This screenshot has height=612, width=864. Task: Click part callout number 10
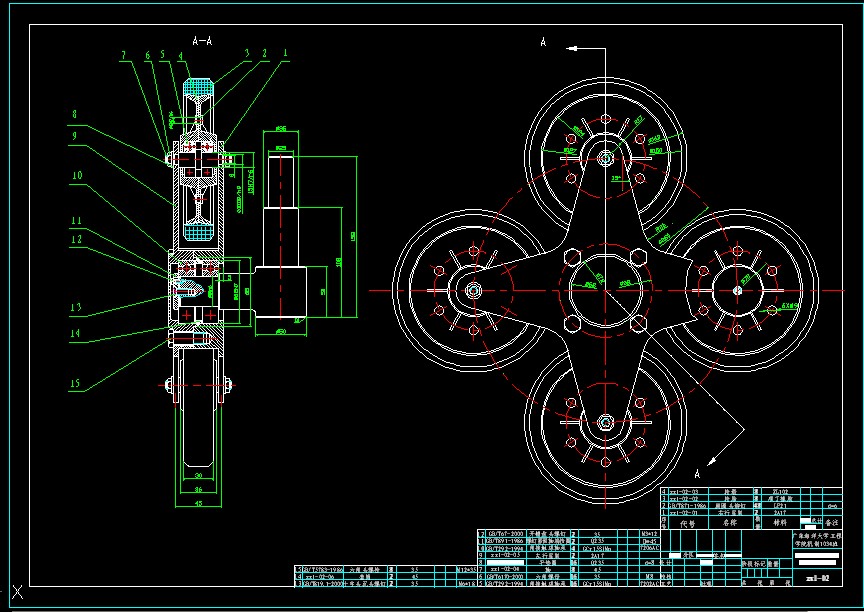point(75,173)
